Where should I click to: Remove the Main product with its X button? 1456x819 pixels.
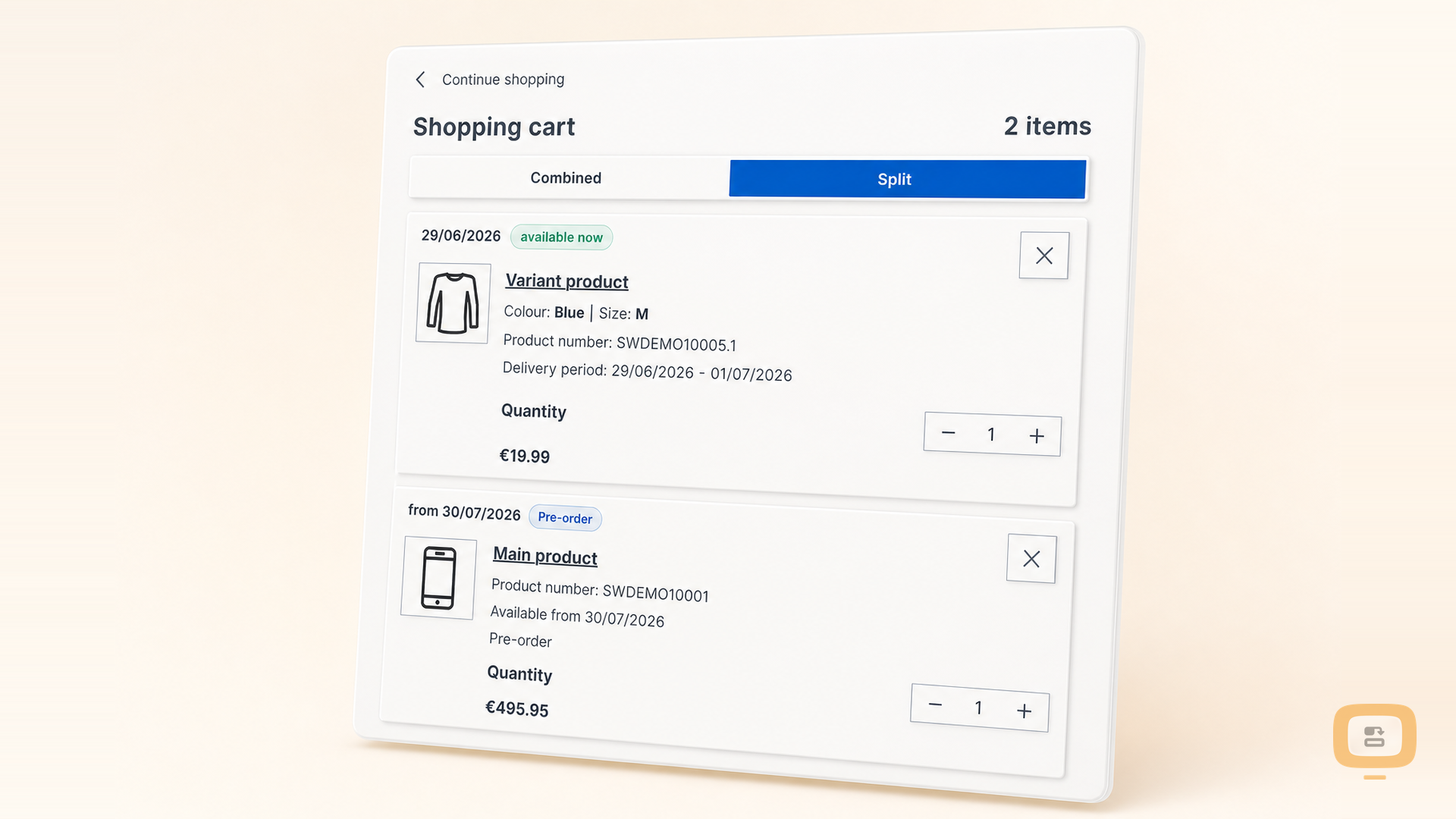click(x=1031, y=559)
